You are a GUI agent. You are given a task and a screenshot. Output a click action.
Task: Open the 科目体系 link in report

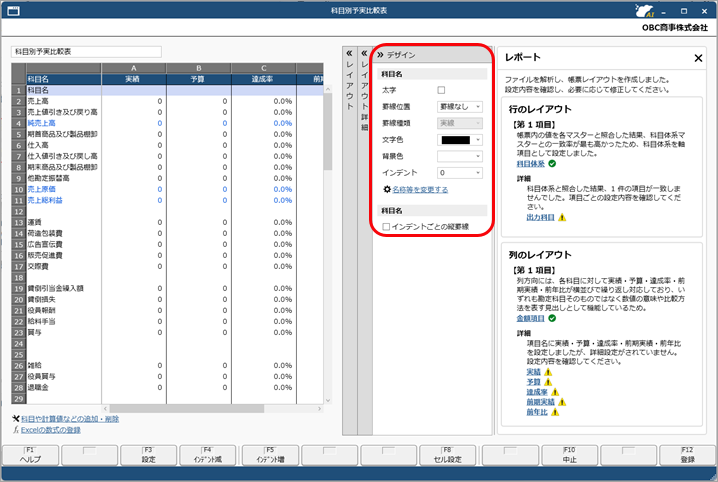pos(531,163)
